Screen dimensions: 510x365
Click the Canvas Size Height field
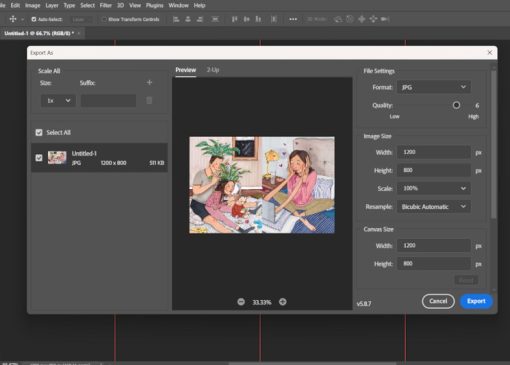[x=434, y=264]
